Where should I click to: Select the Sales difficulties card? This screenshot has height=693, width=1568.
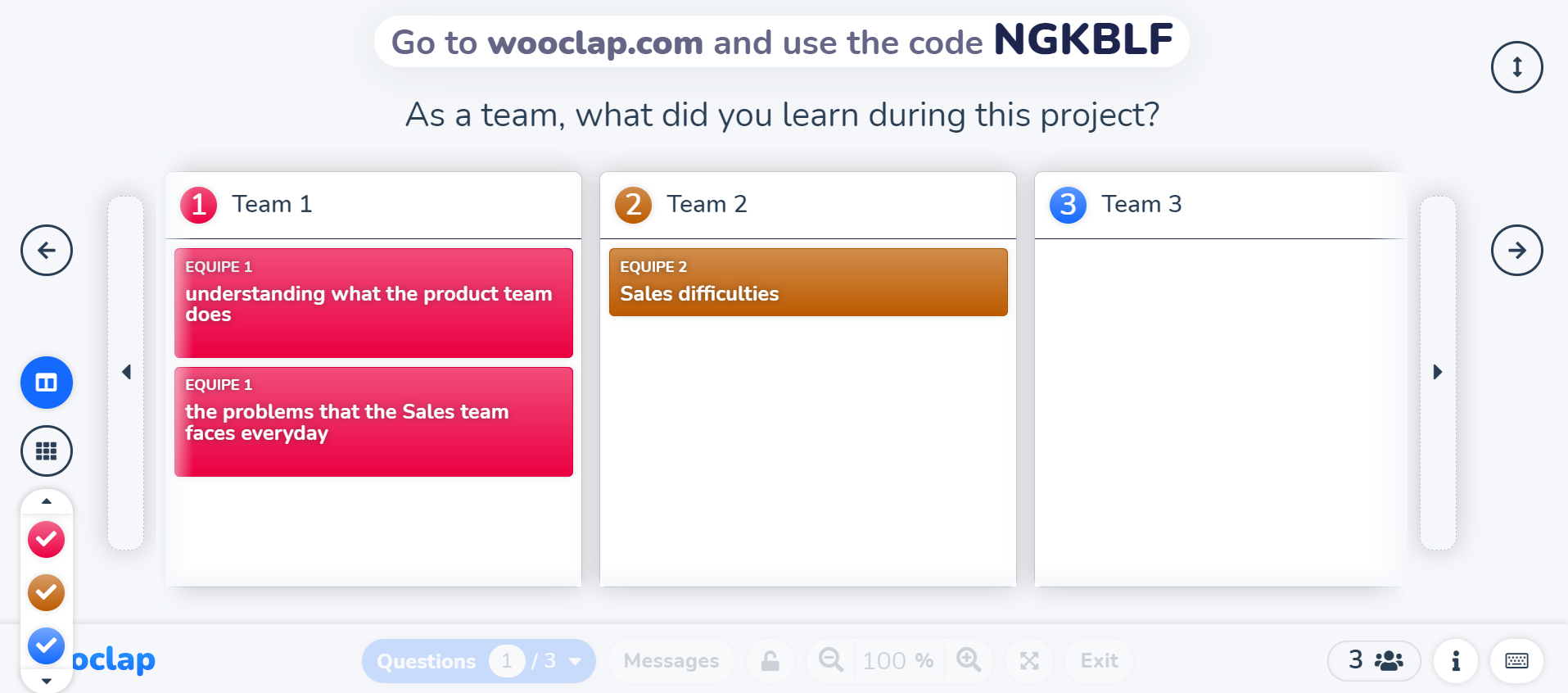tap(807, 282)
